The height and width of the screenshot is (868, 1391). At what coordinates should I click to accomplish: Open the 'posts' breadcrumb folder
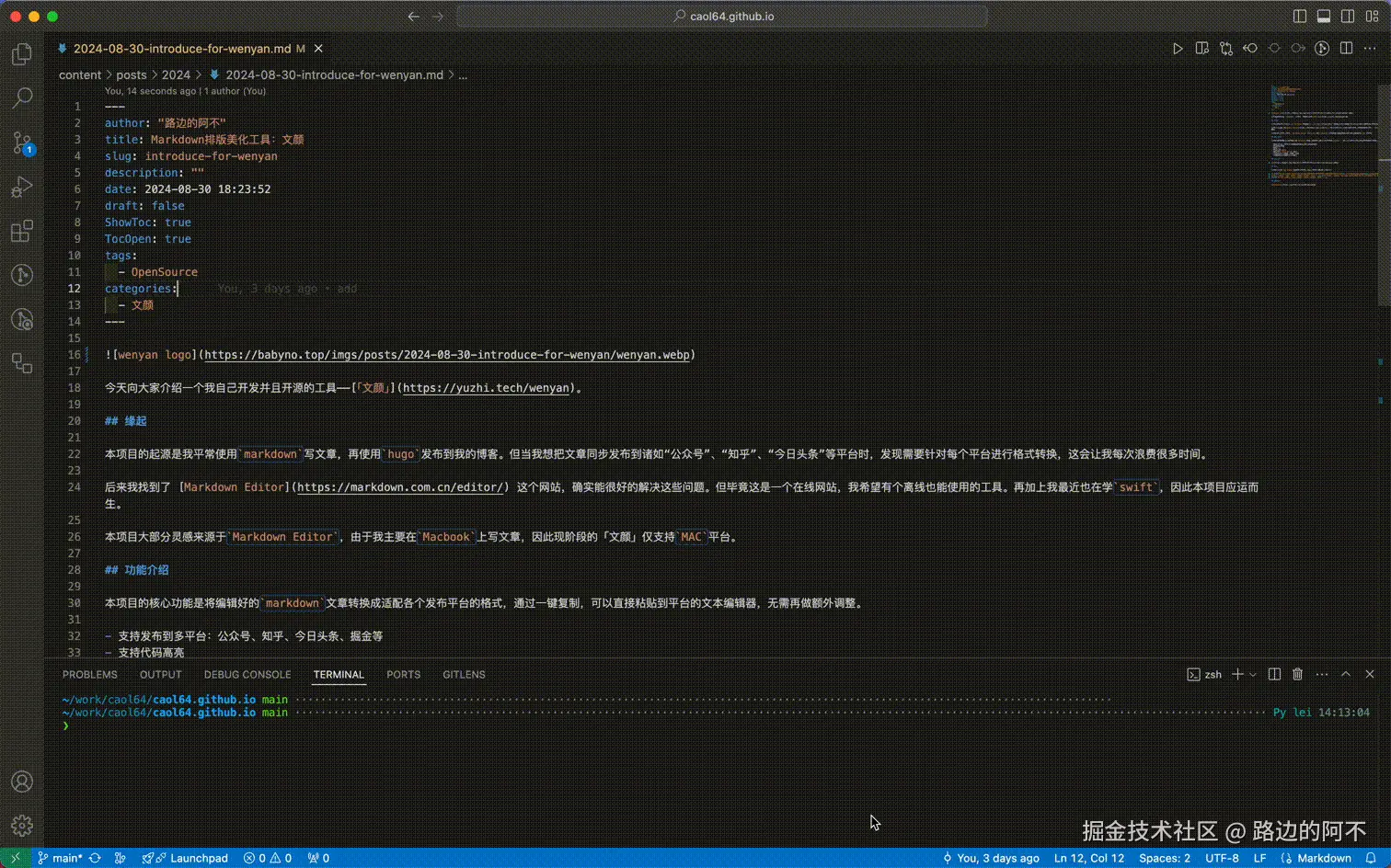click(132, 75)
